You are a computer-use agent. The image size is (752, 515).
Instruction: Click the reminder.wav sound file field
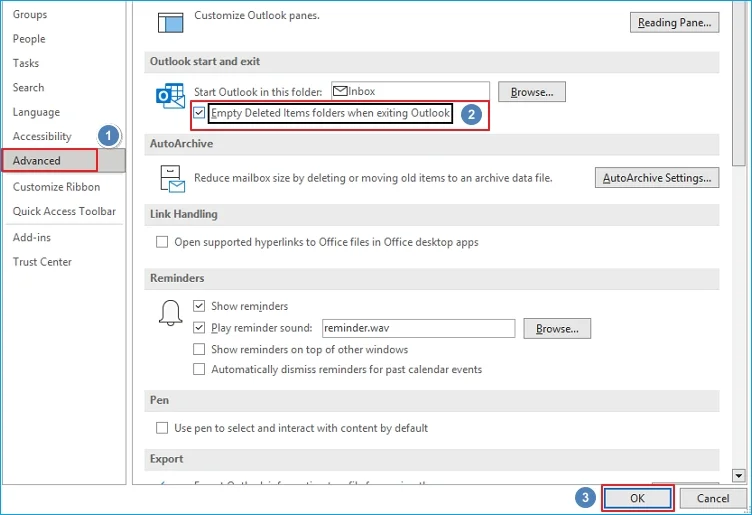pos(417,328)
